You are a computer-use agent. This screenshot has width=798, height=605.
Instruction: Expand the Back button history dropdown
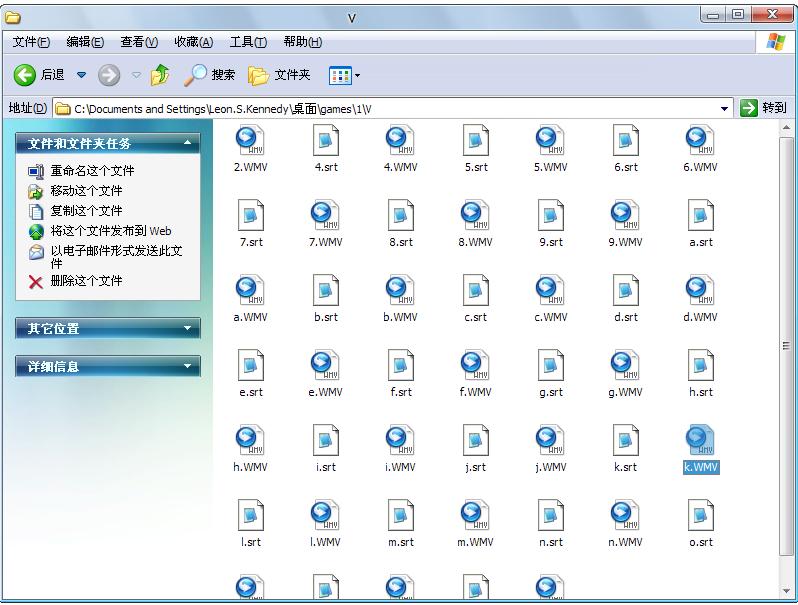tap(82, 75)
